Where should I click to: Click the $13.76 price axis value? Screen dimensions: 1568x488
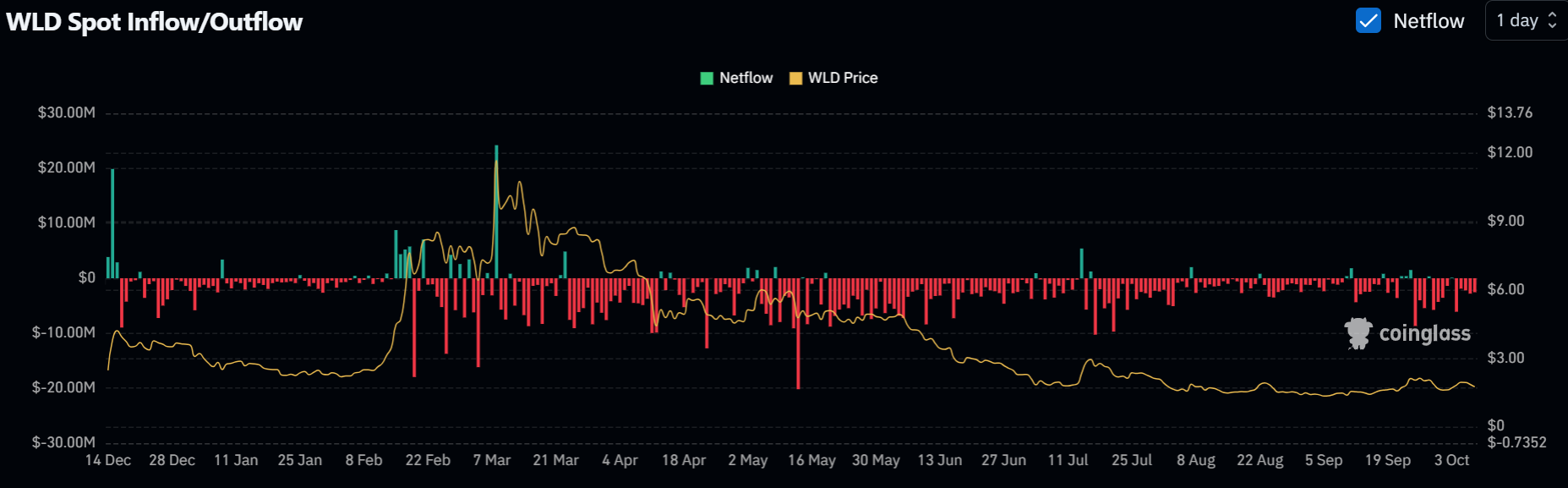click(x=1510, y=112)
